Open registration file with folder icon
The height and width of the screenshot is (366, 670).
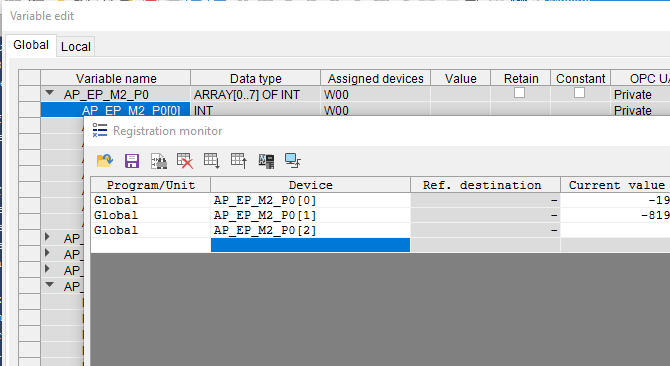pyautogui.click(x=105, y=161)
